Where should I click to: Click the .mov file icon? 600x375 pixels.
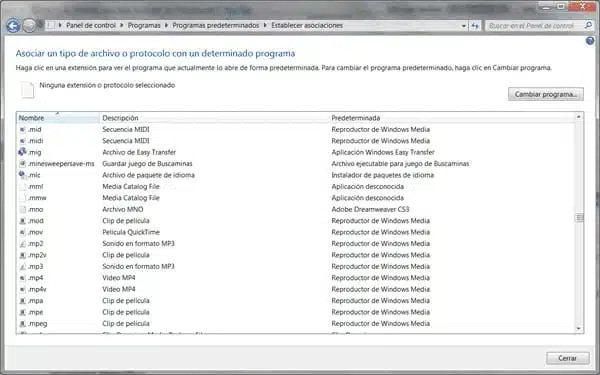coord(23,232)
